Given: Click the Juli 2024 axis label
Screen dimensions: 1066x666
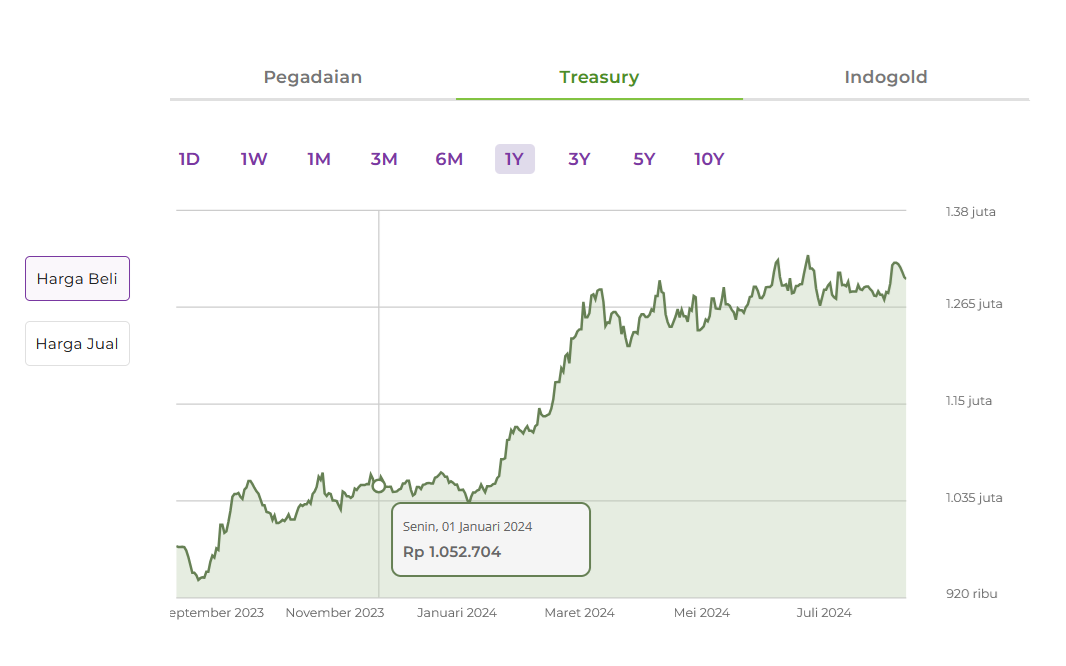Looking at the screenshot, I should coord(824,612).
